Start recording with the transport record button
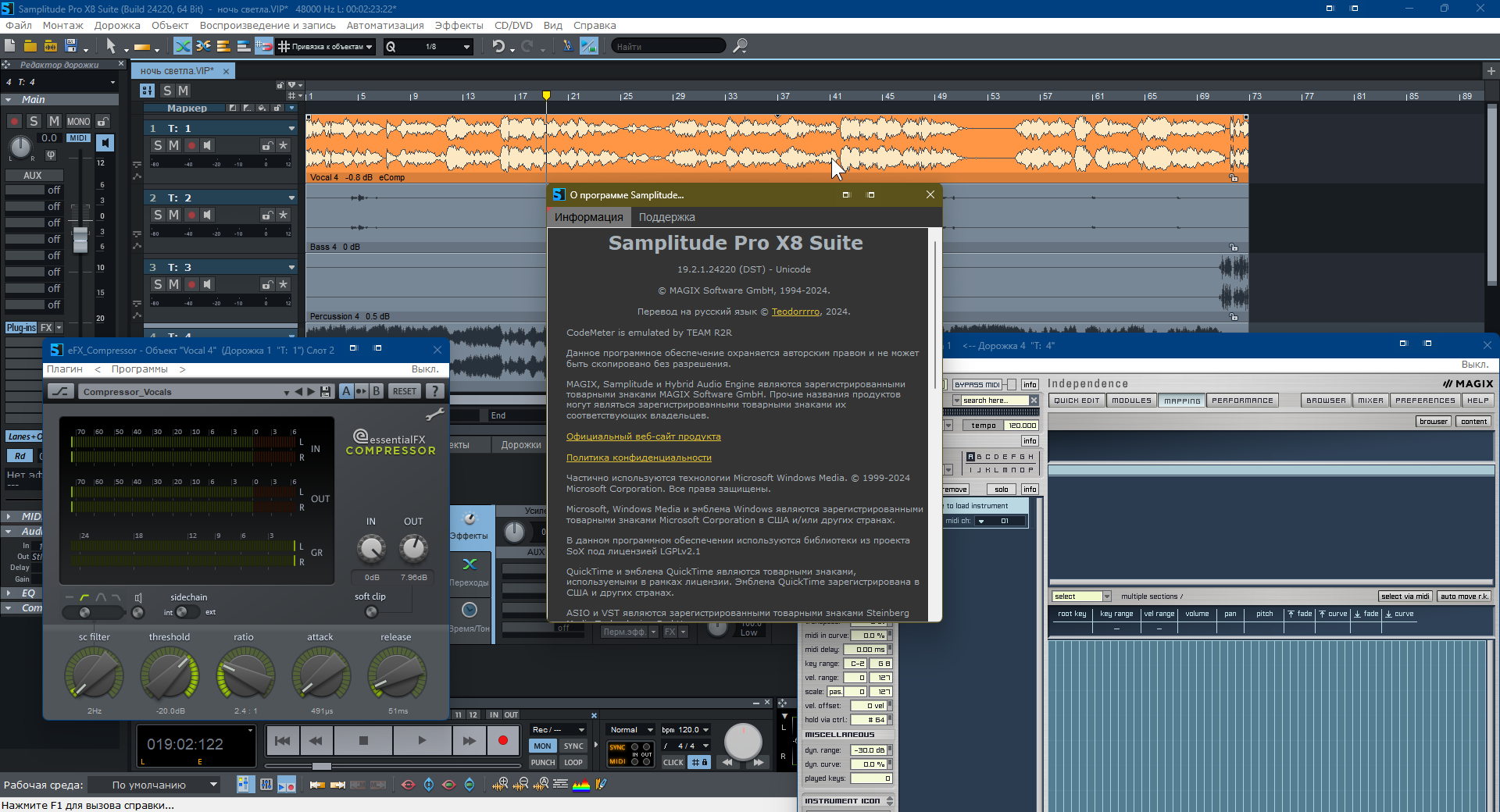This screenshot has height=812, width=1500. (x=503, y=740)
